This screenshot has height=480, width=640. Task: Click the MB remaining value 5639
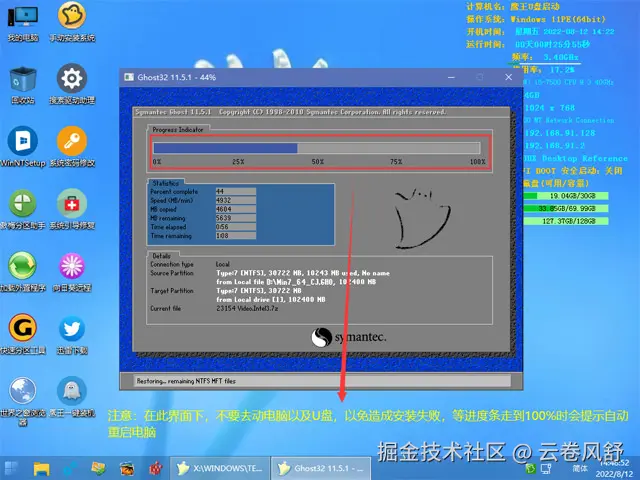(236, 218)
